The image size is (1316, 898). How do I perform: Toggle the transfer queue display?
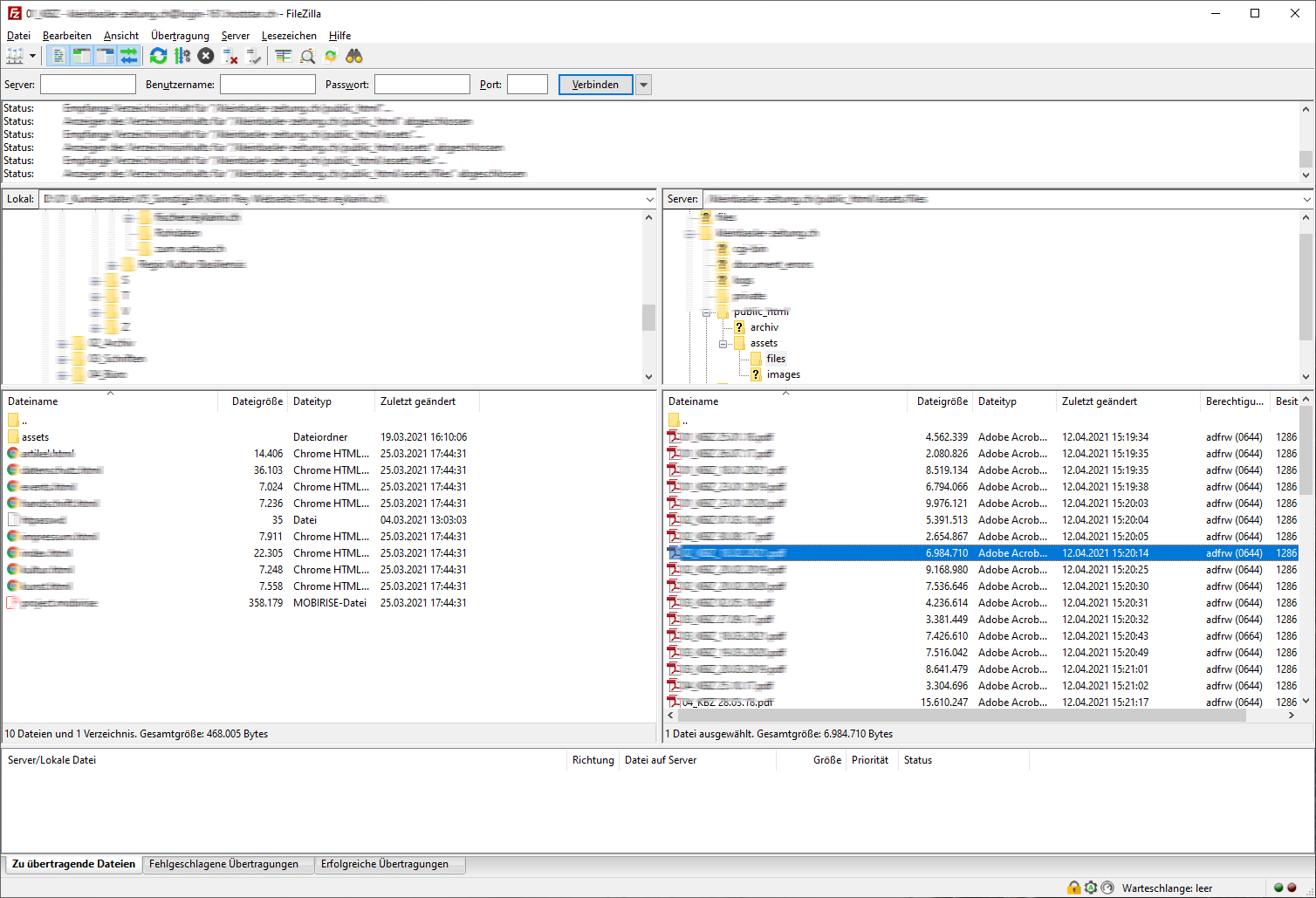pos(129,57)
